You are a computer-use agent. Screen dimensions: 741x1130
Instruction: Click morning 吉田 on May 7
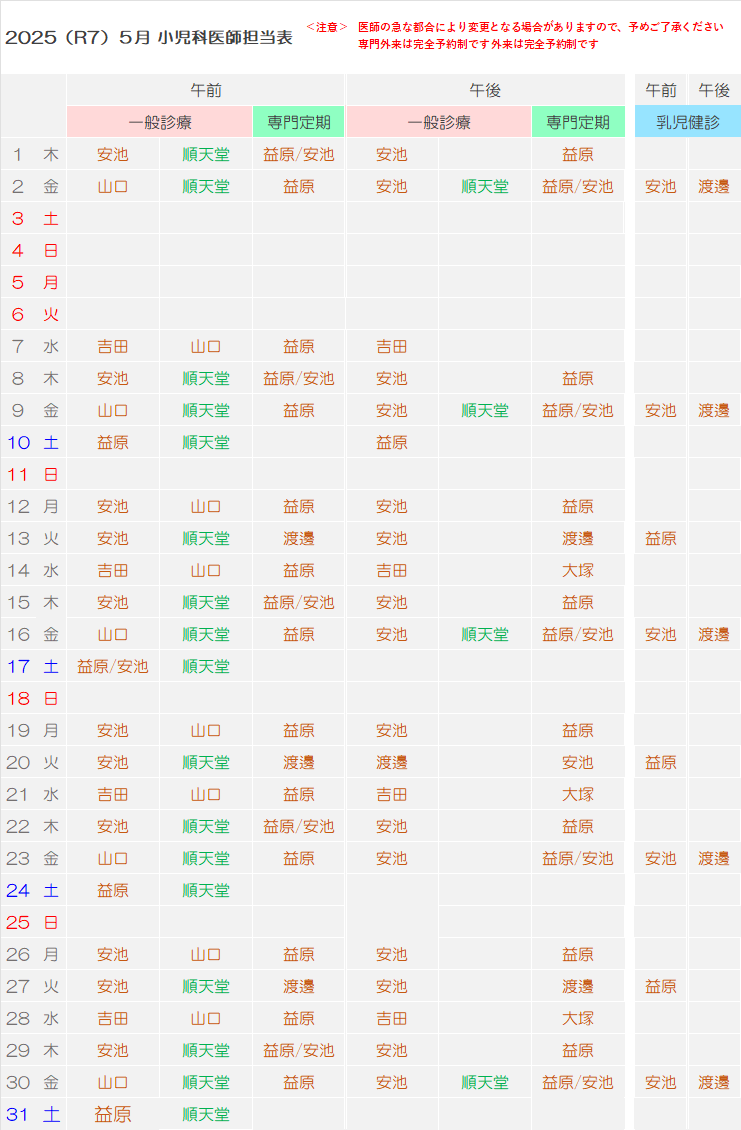click(112, 347)
